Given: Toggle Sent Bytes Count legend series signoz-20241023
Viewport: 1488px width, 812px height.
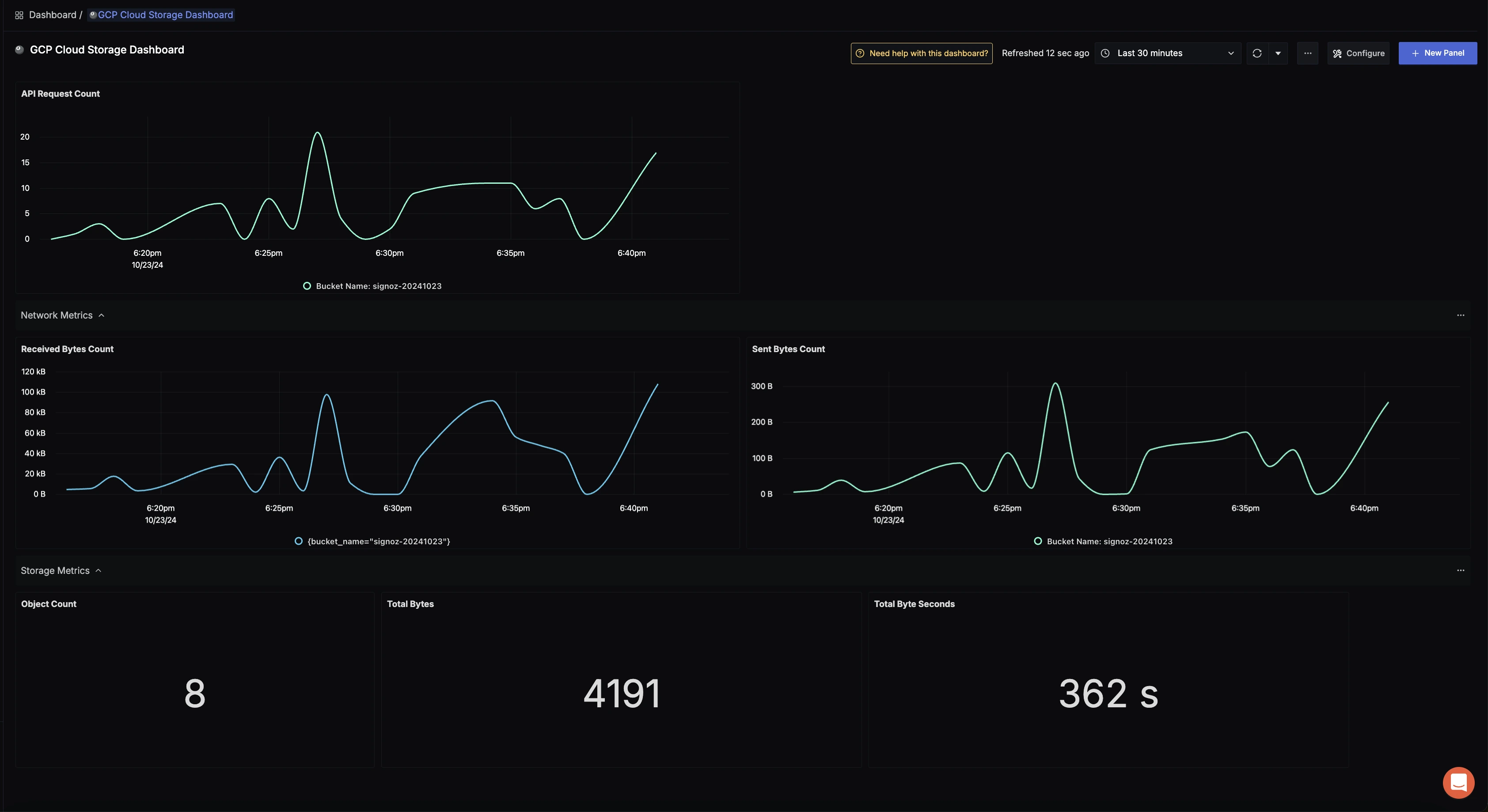Looking at the screenshot, I should pyautogui.click(x=1103, y=541).
